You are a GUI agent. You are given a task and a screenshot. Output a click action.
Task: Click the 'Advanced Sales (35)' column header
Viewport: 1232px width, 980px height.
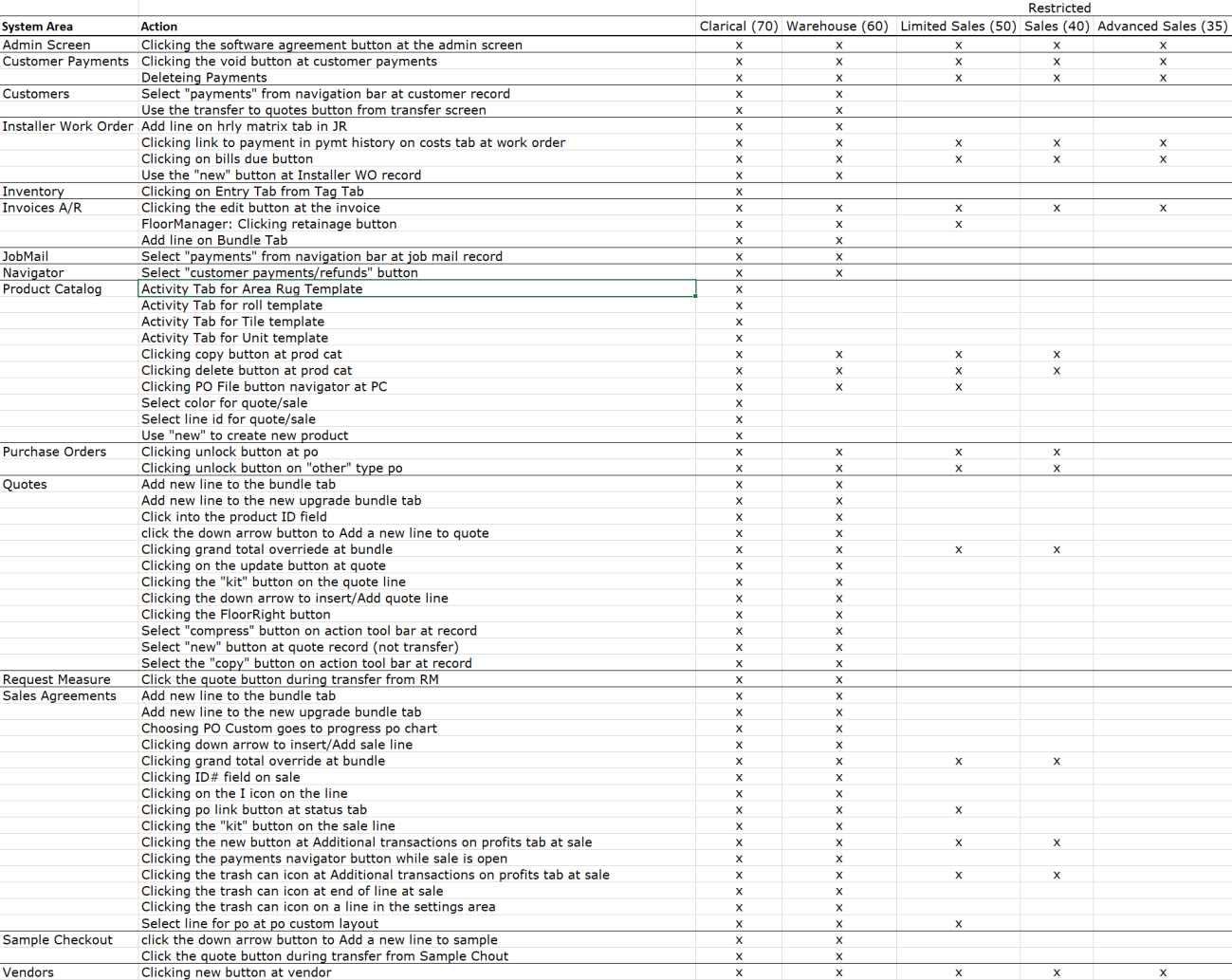(1163, 27)
